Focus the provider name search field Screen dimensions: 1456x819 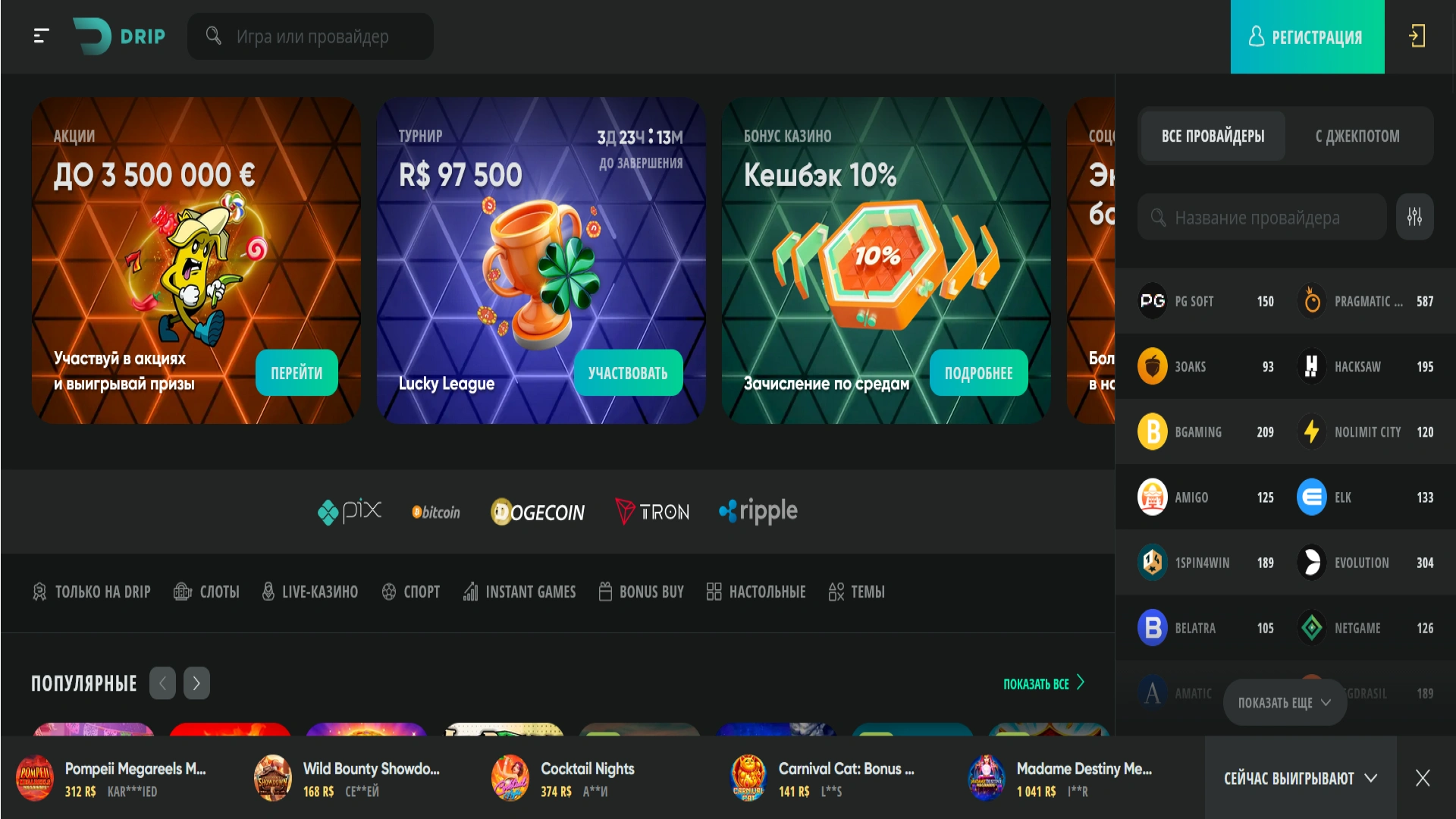pos(1262,217)
